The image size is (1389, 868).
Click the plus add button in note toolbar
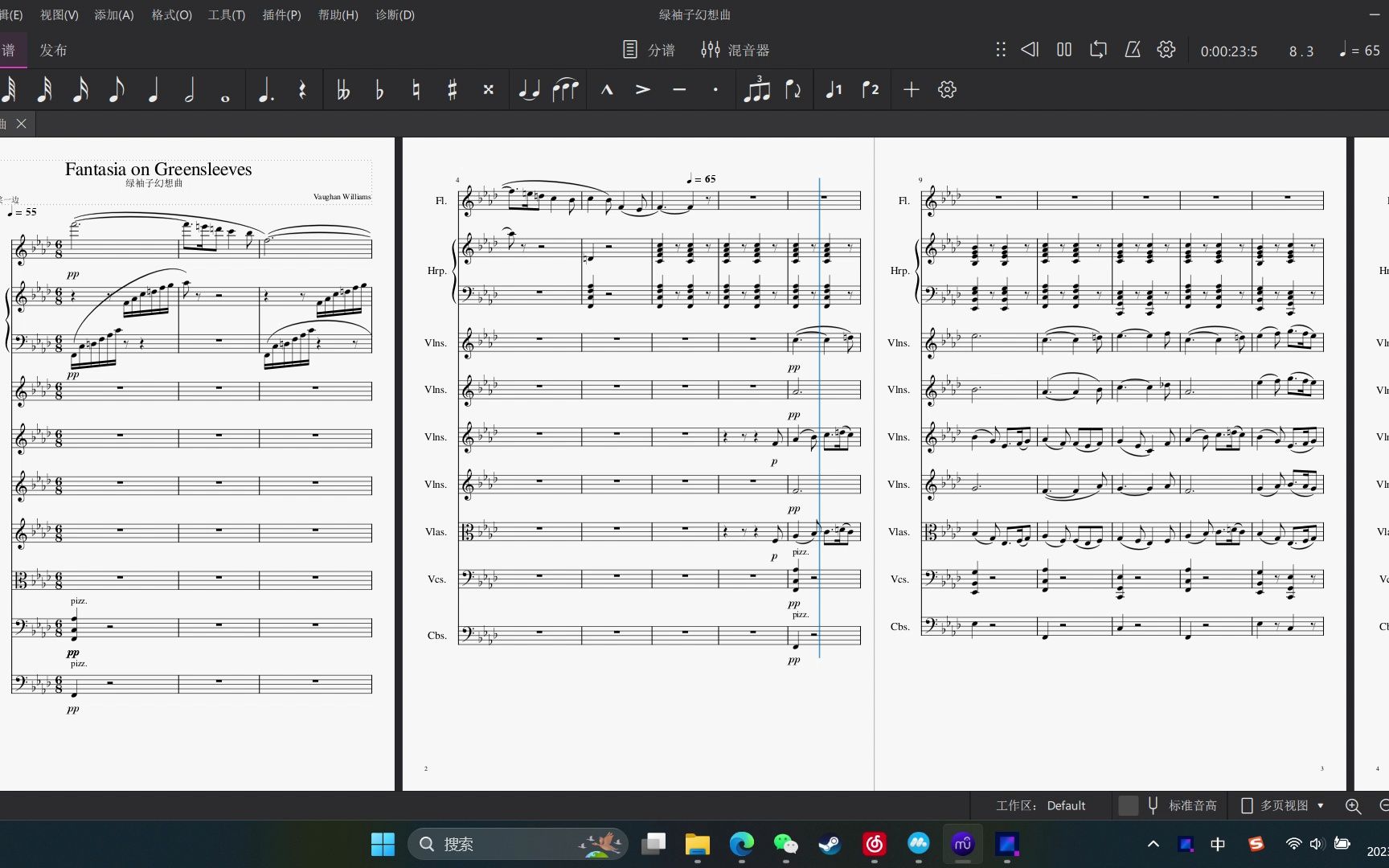911,90
